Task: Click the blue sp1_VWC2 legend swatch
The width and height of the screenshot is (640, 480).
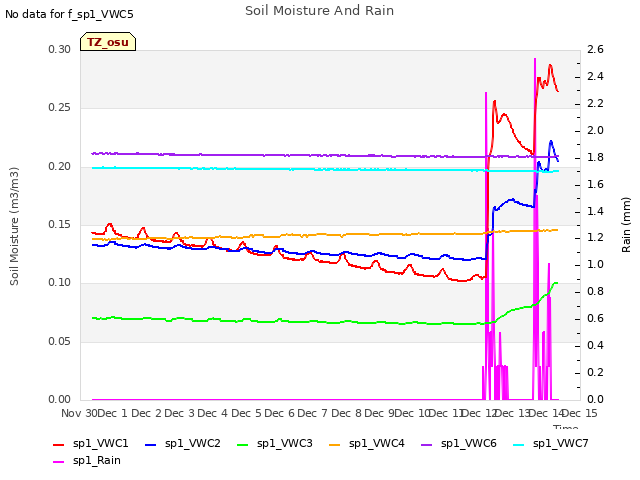Action: pos(151,444)
